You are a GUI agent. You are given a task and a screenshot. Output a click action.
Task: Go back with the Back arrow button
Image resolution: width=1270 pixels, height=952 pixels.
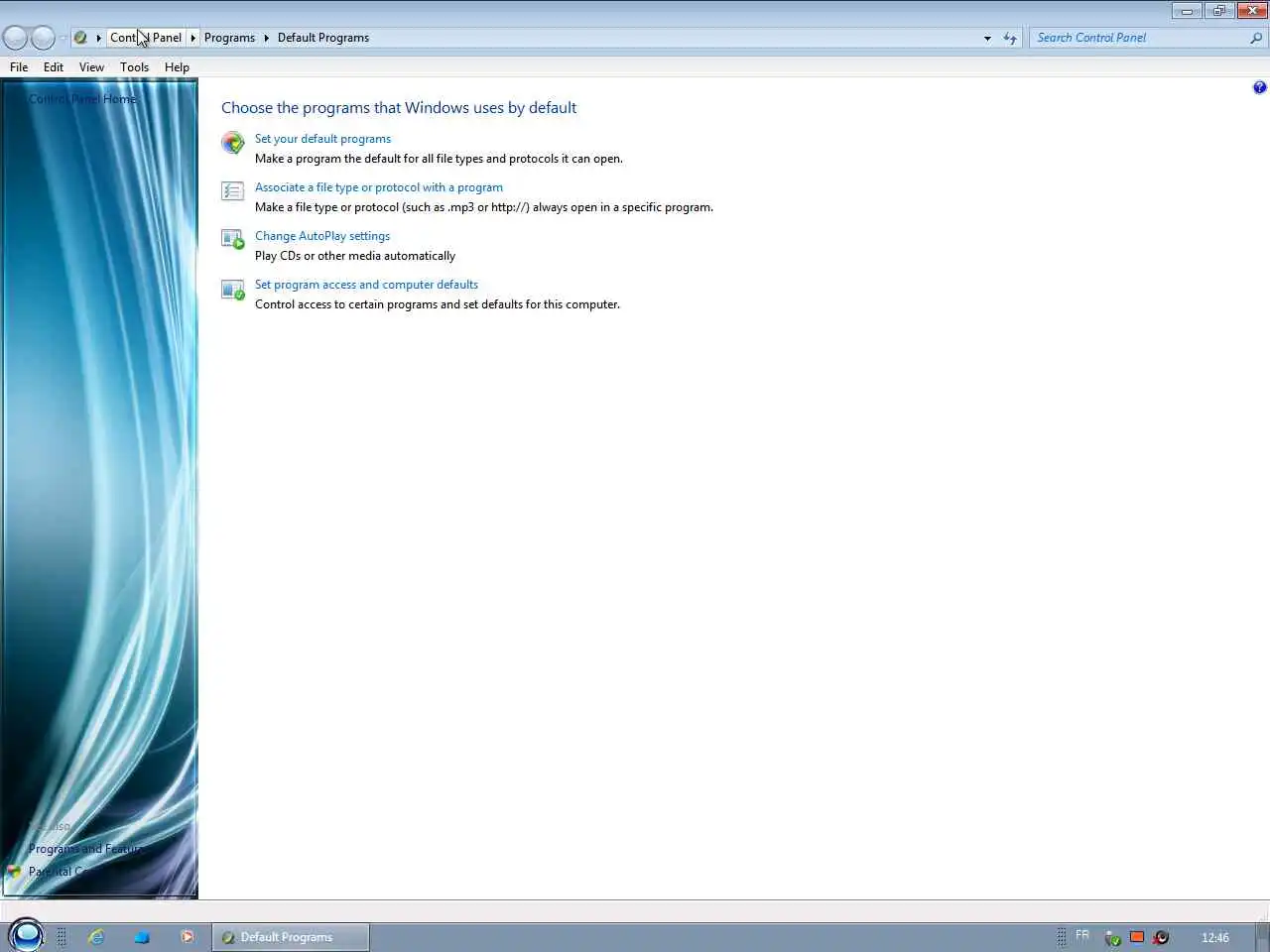(x=15, y=38)
